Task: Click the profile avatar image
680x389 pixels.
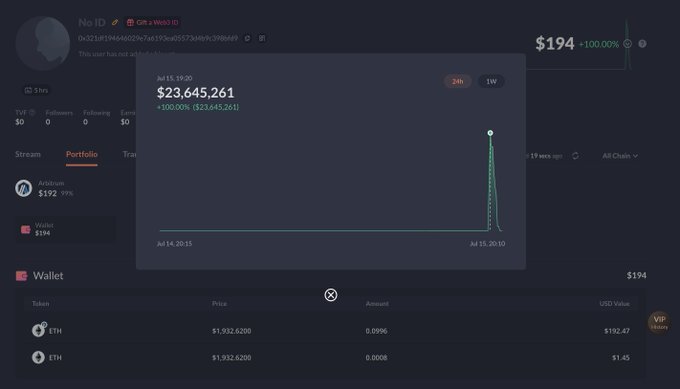Action: (x=42, y=43)
